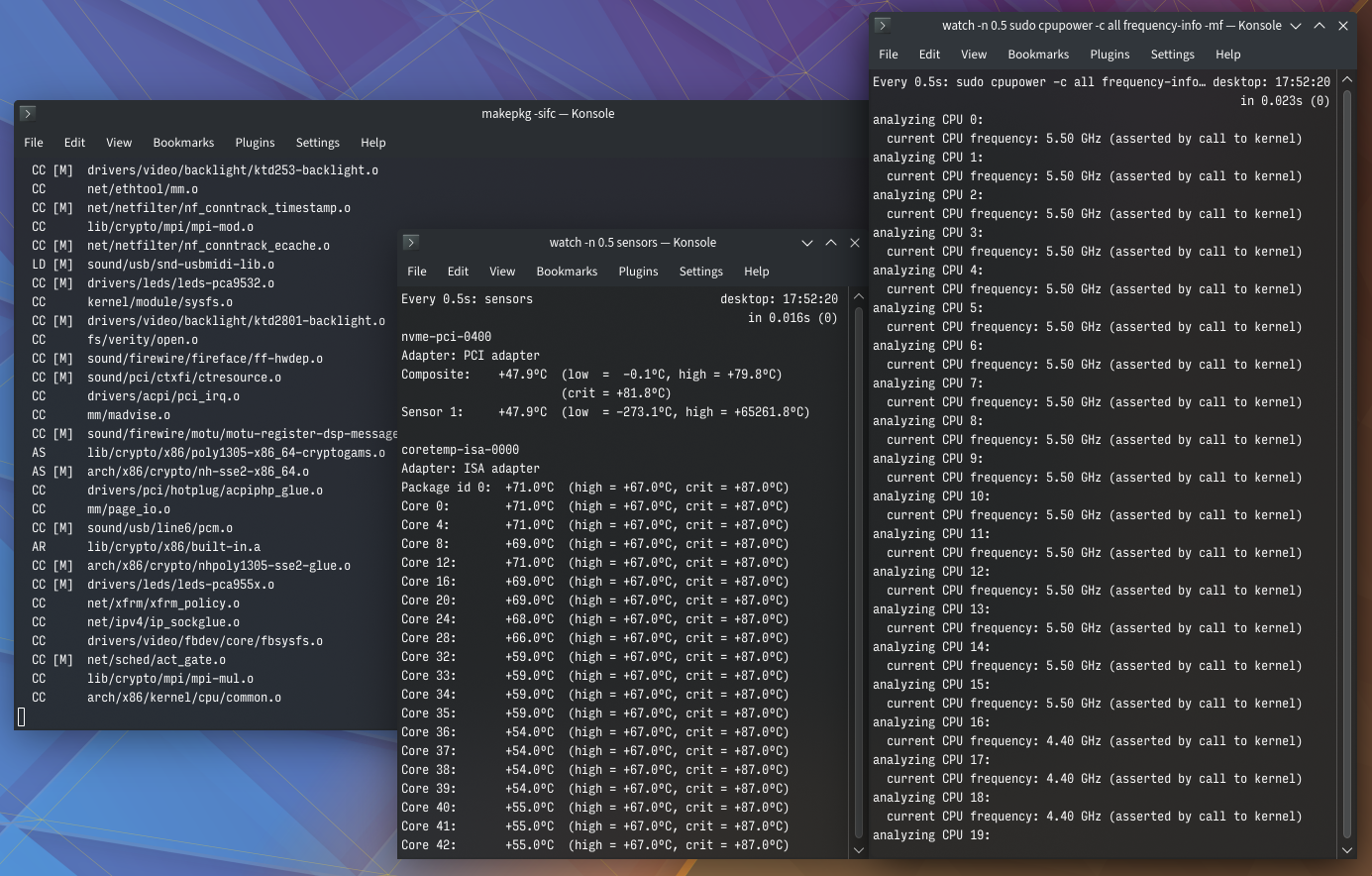Maximize the cpupower Konsole window
This screenshot has height=876, width=1372.
point(1319,26)
